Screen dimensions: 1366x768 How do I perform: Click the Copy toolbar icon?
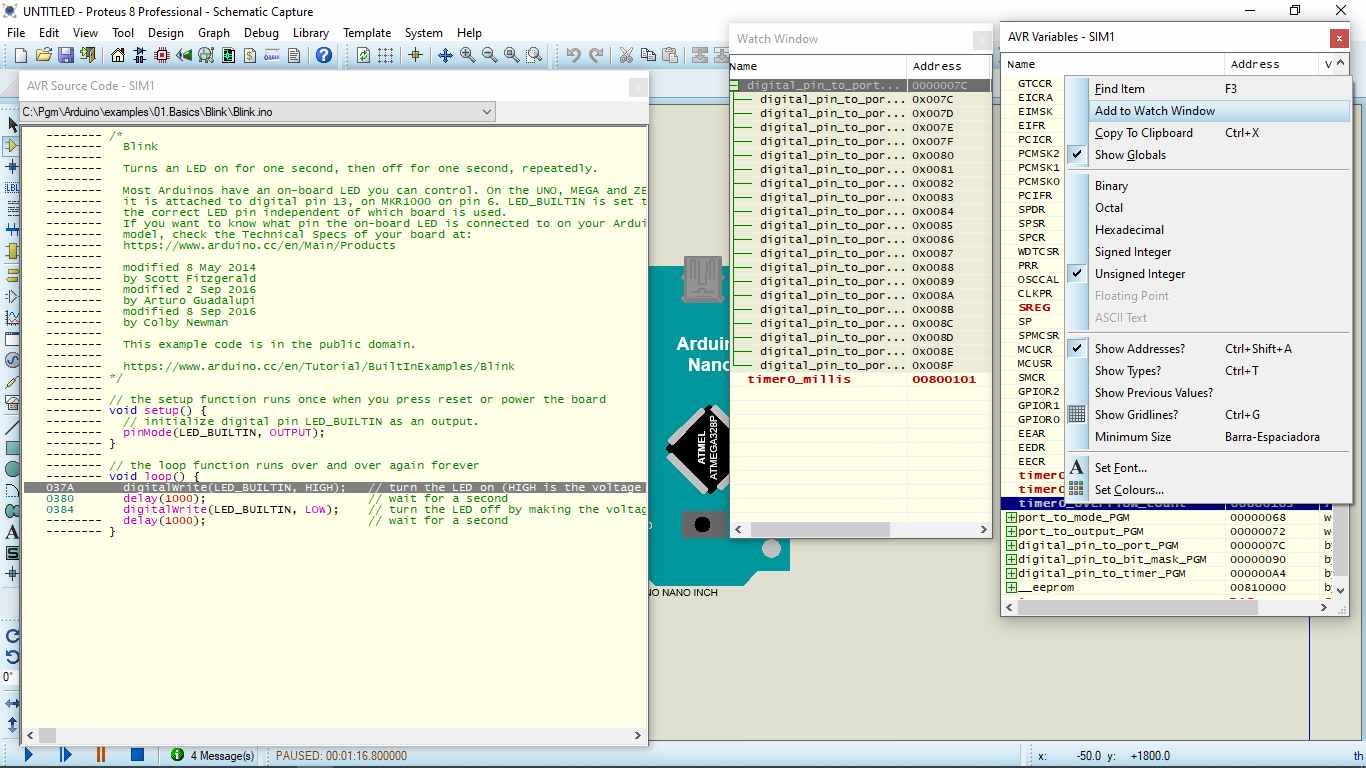(x=648, y=55)
